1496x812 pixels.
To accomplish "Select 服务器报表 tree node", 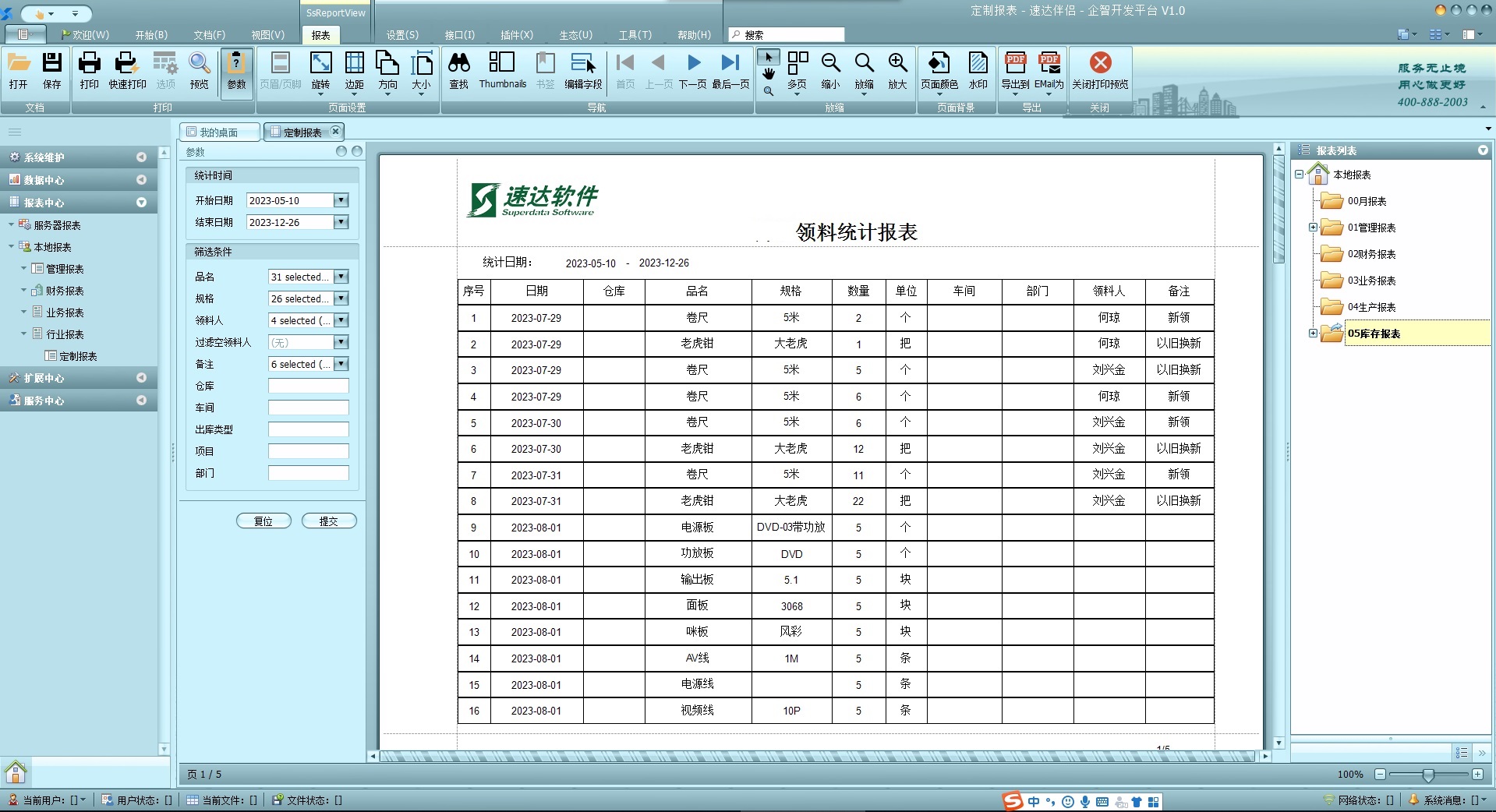I will [x=57, y=225].
